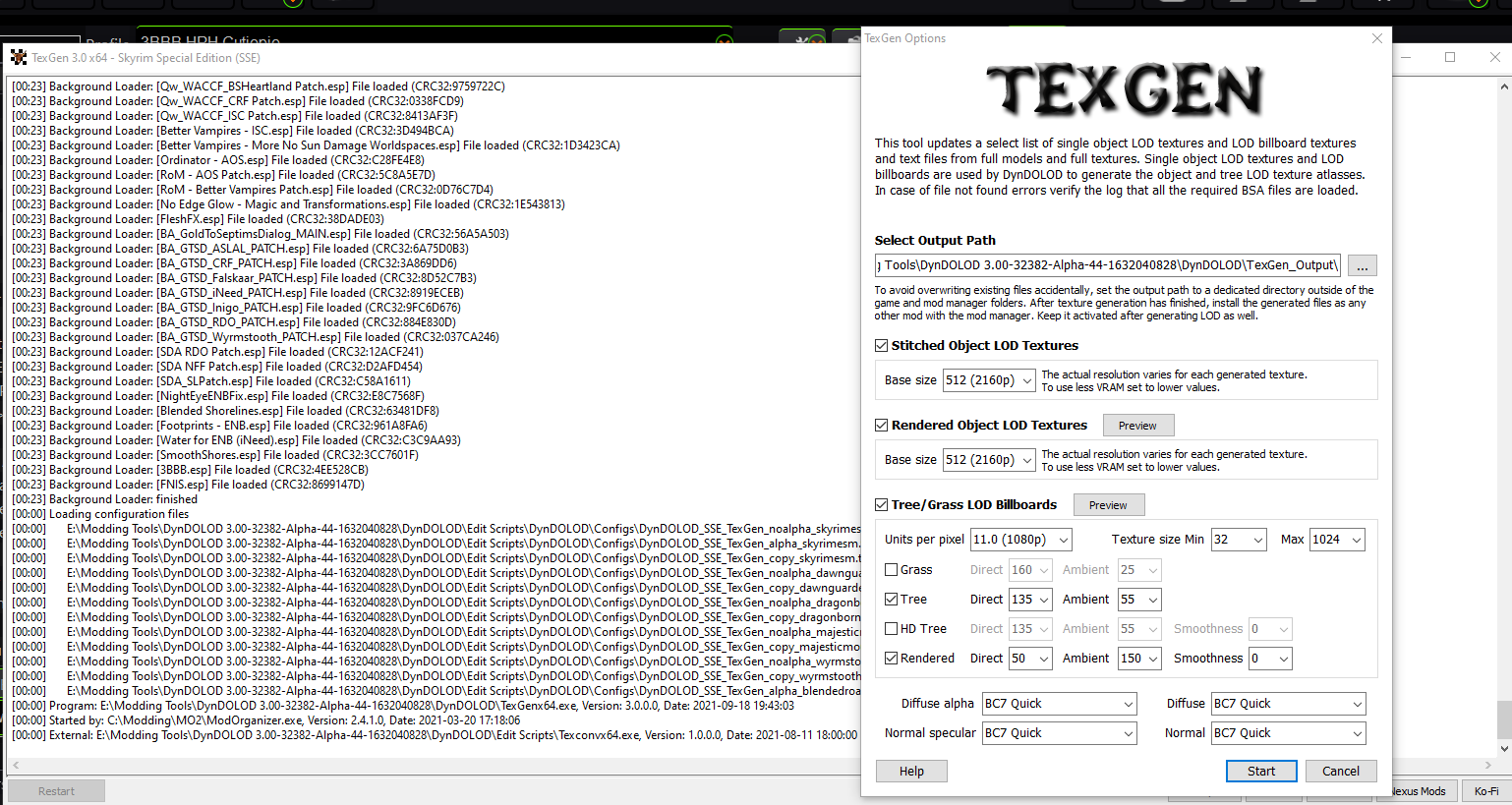Click Preview for Rendered Object LOD Textures
This screenshot has width=1512, height=805.
coord(1138,426)
